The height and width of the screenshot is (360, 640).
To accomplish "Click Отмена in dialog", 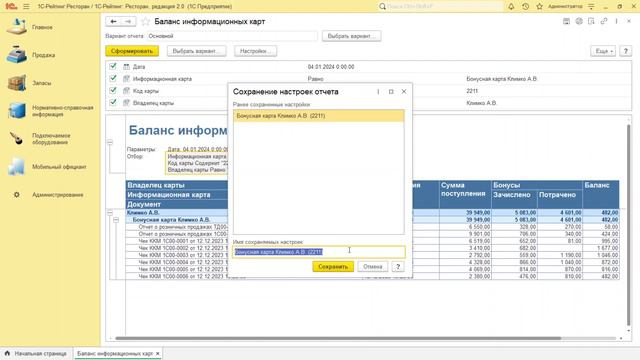I will point(373,267).
